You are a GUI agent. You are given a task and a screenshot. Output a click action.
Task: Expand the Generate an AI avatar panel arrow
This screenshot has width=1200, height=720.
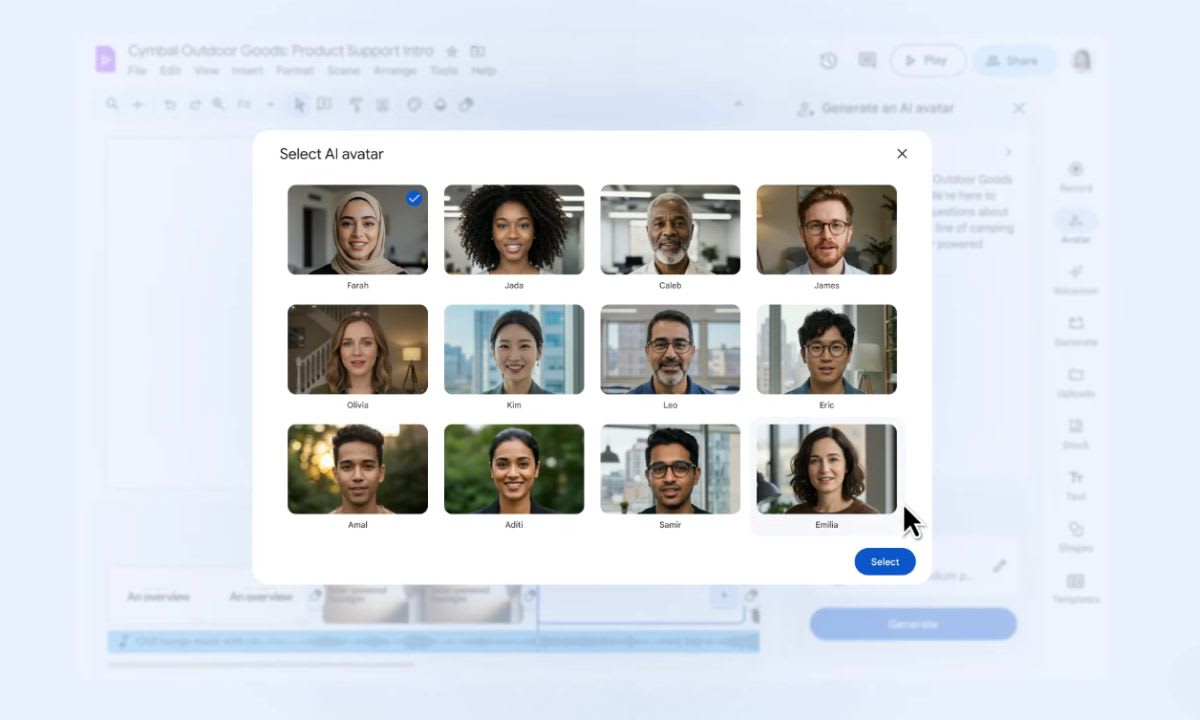1008,151
